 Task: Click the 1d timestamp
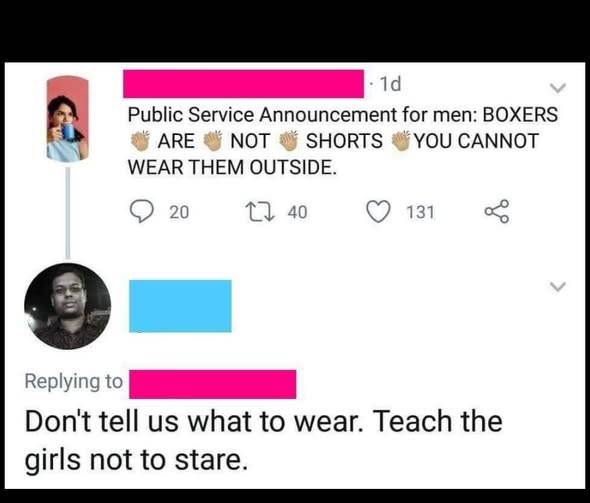[390, 84]
